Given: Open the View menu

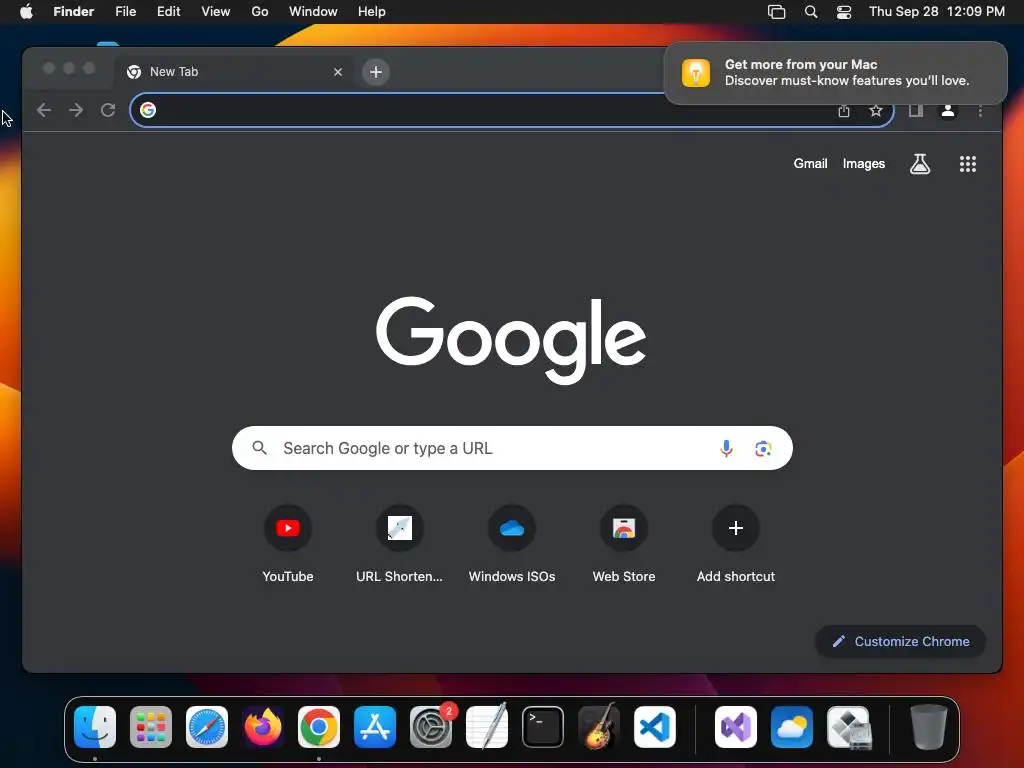Looking at the screenshot, I should tap(216, 12).
